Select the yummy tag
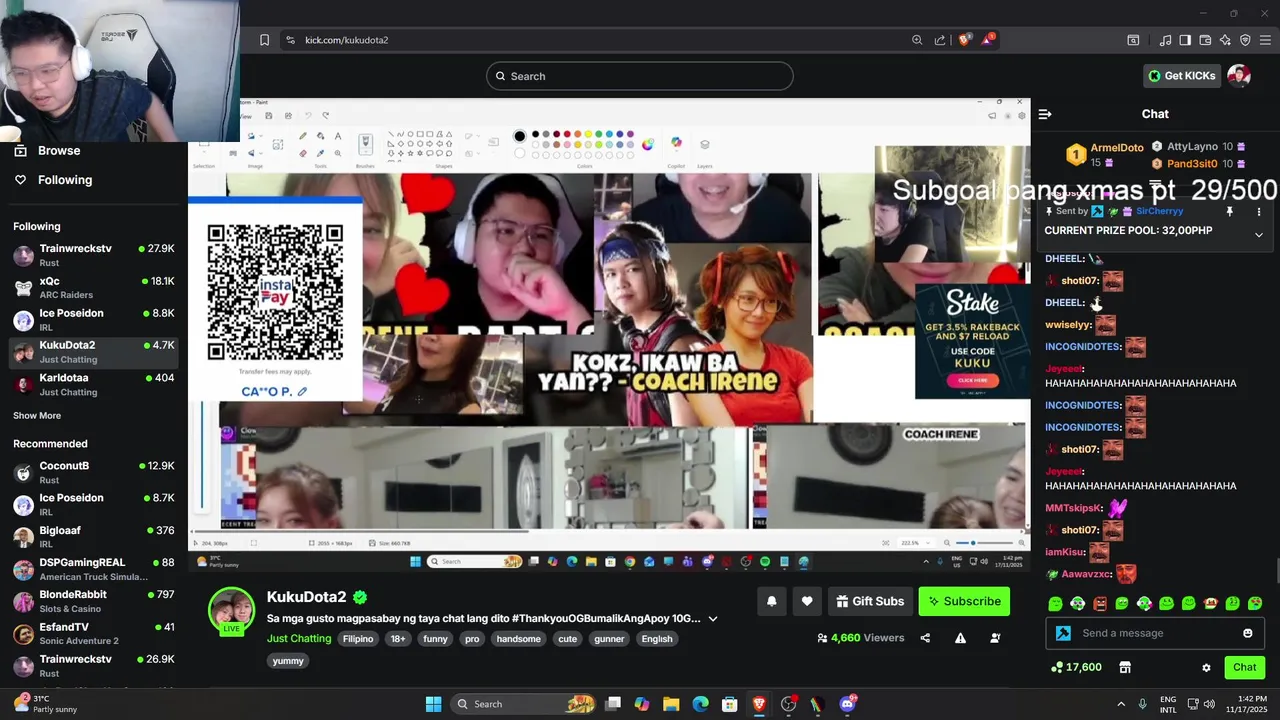Screen dimensions: 1280x720 [x=288, y=661]
